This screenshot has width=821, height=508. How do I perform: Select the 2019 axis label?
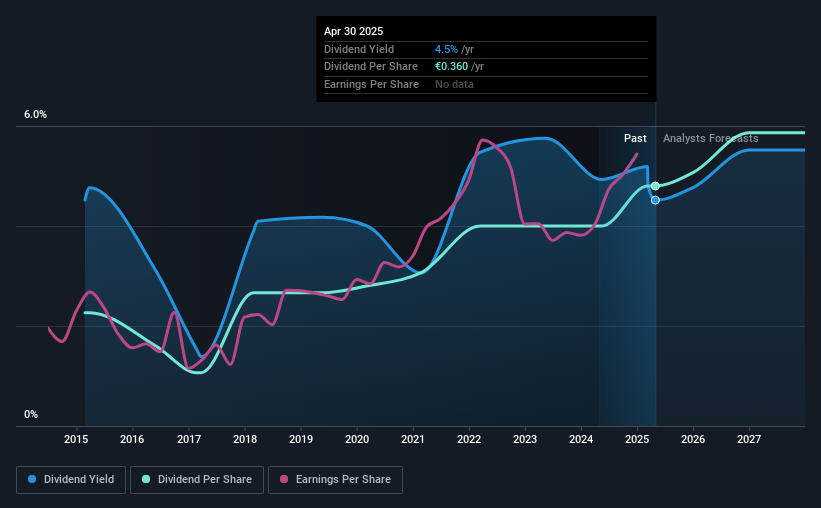click(301, 439)
